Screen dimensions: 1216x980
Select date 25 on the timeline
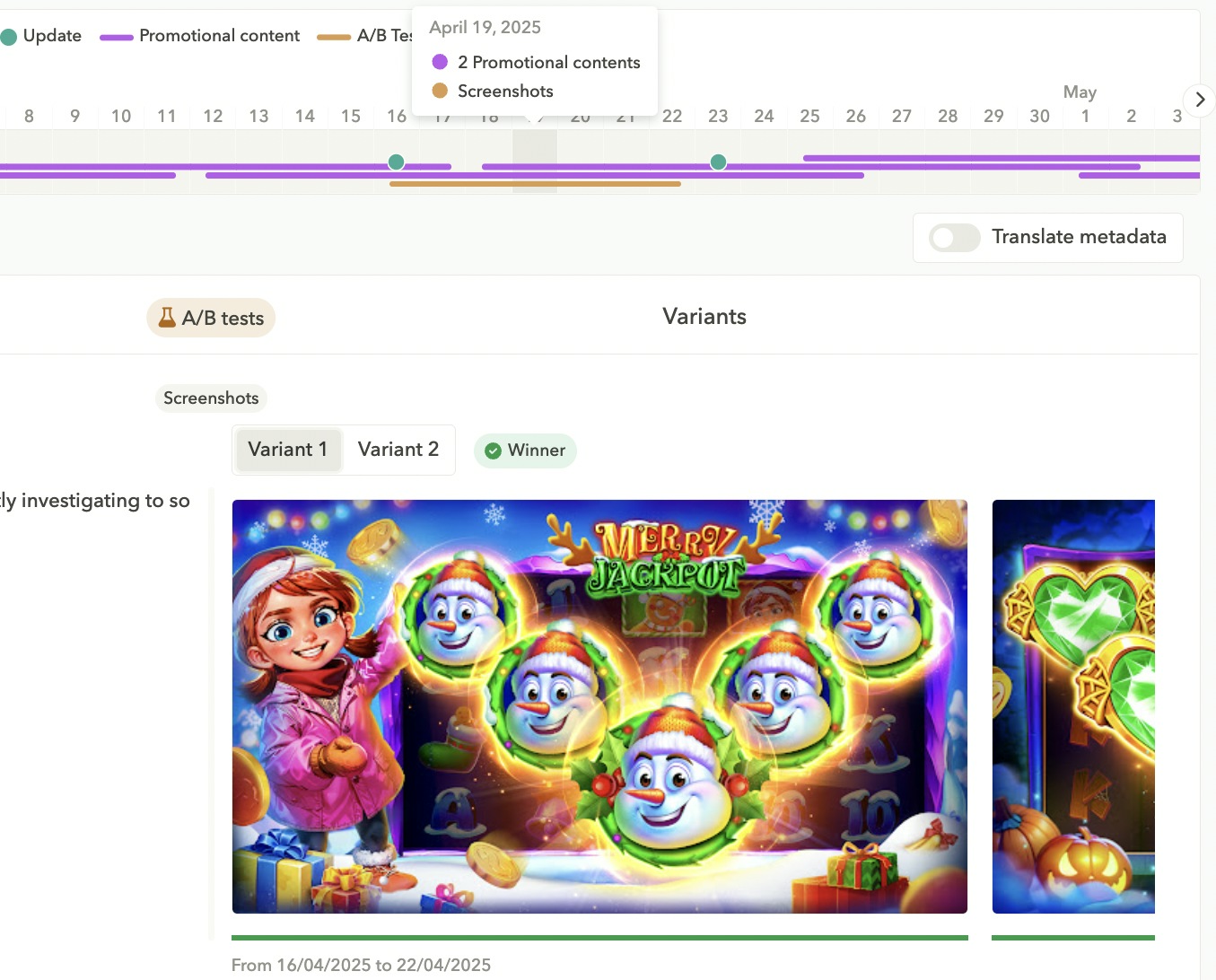coord(809,116)
